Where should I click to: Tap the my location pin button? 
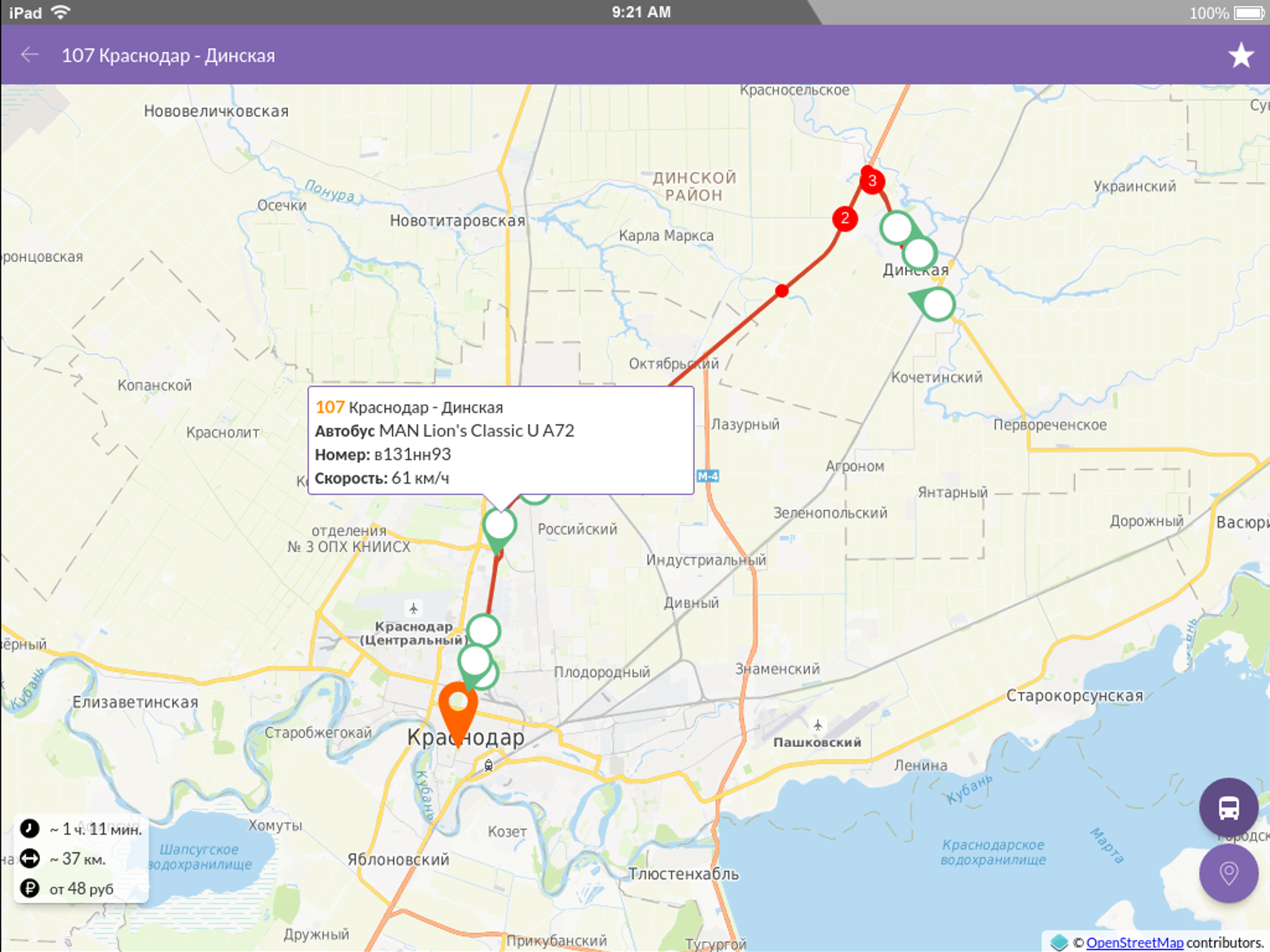pyautogui.click(x=1229, y=873)
